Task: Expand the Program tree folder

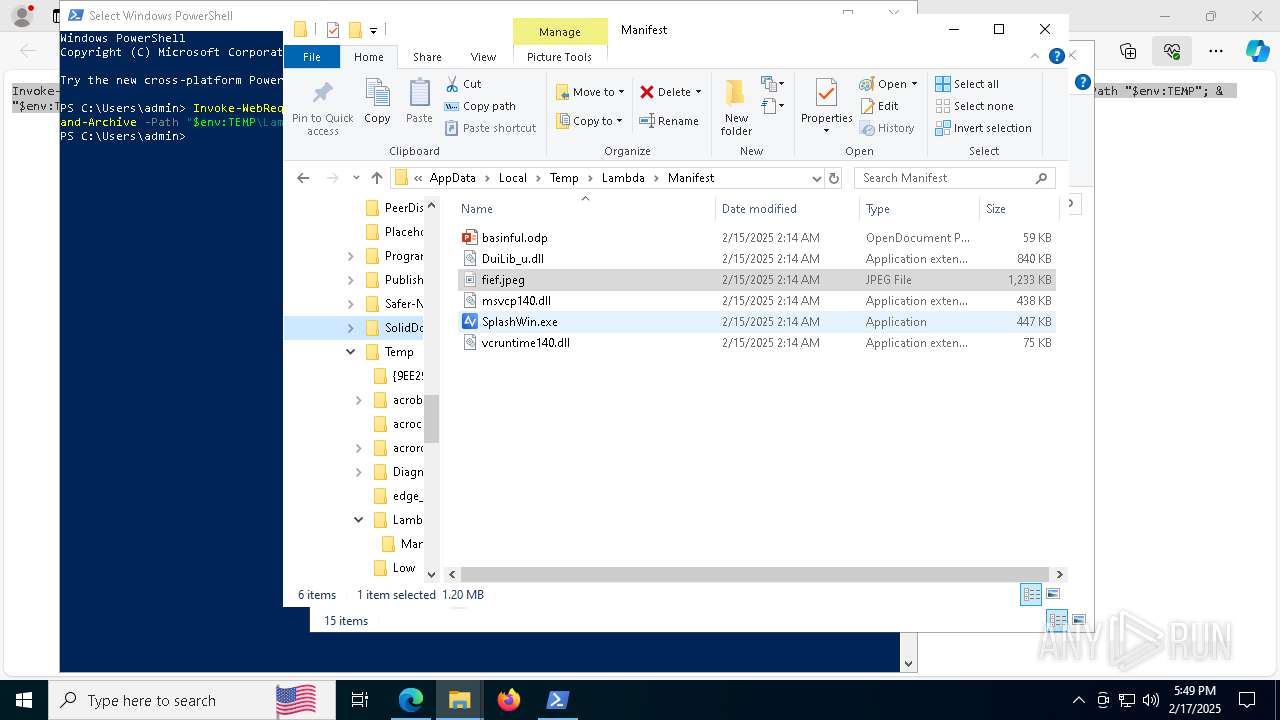Action: click(351, 256)
